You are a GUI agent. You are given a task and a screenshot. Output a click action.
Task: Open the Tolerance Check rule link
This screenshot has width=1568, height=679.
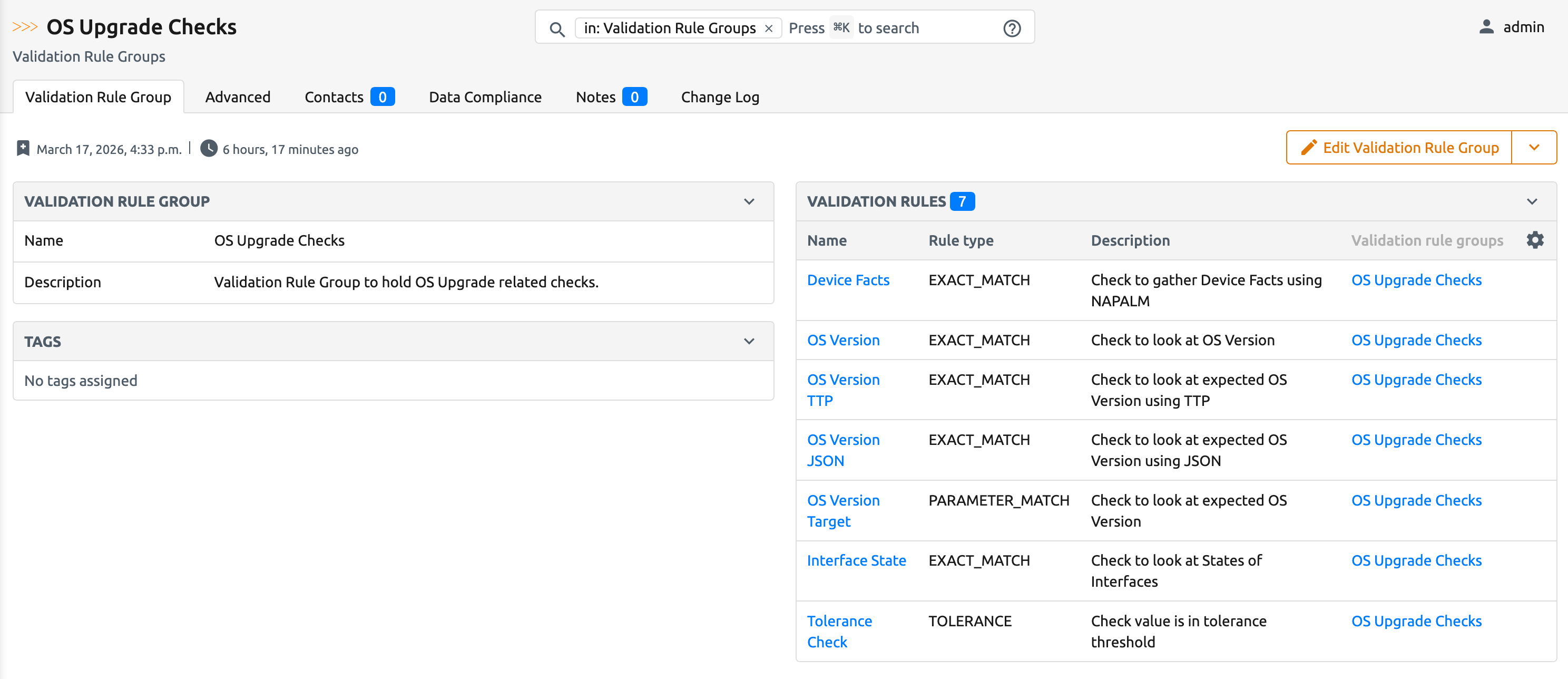839,631
